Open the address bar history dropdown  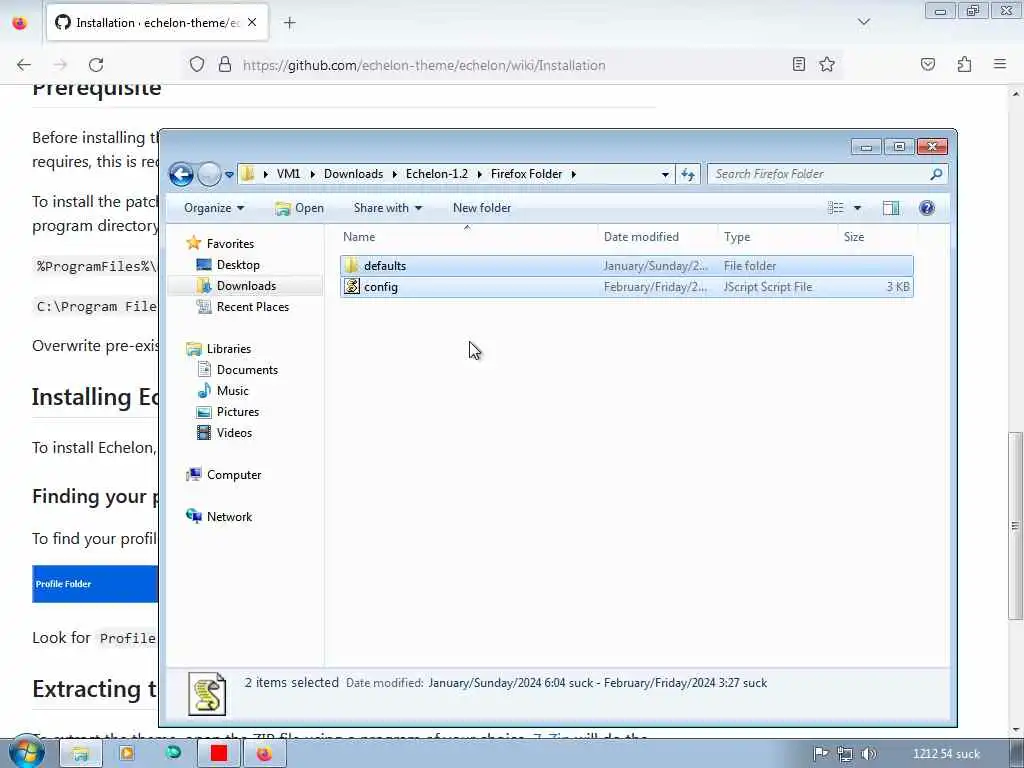coord(665,174)
